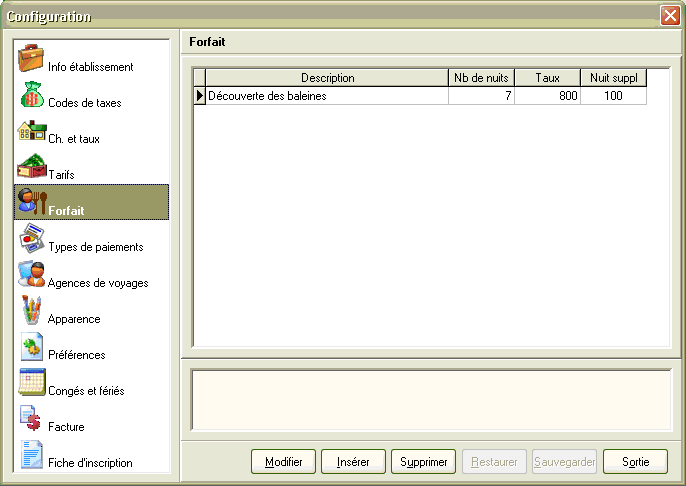Select the Types de paiements cards icon
The width and height of the screenshot is (686, 486).
(31, 239)
